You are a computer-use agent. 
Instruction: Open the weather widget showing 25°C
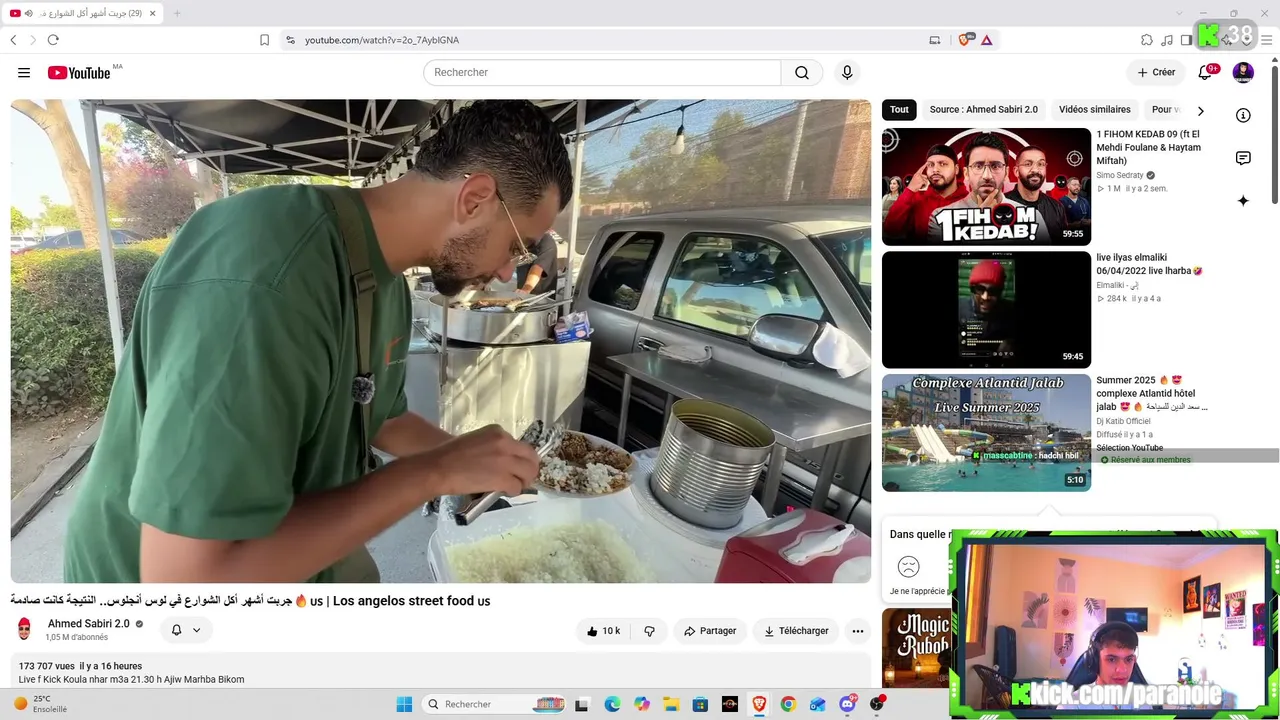(42, 704)
